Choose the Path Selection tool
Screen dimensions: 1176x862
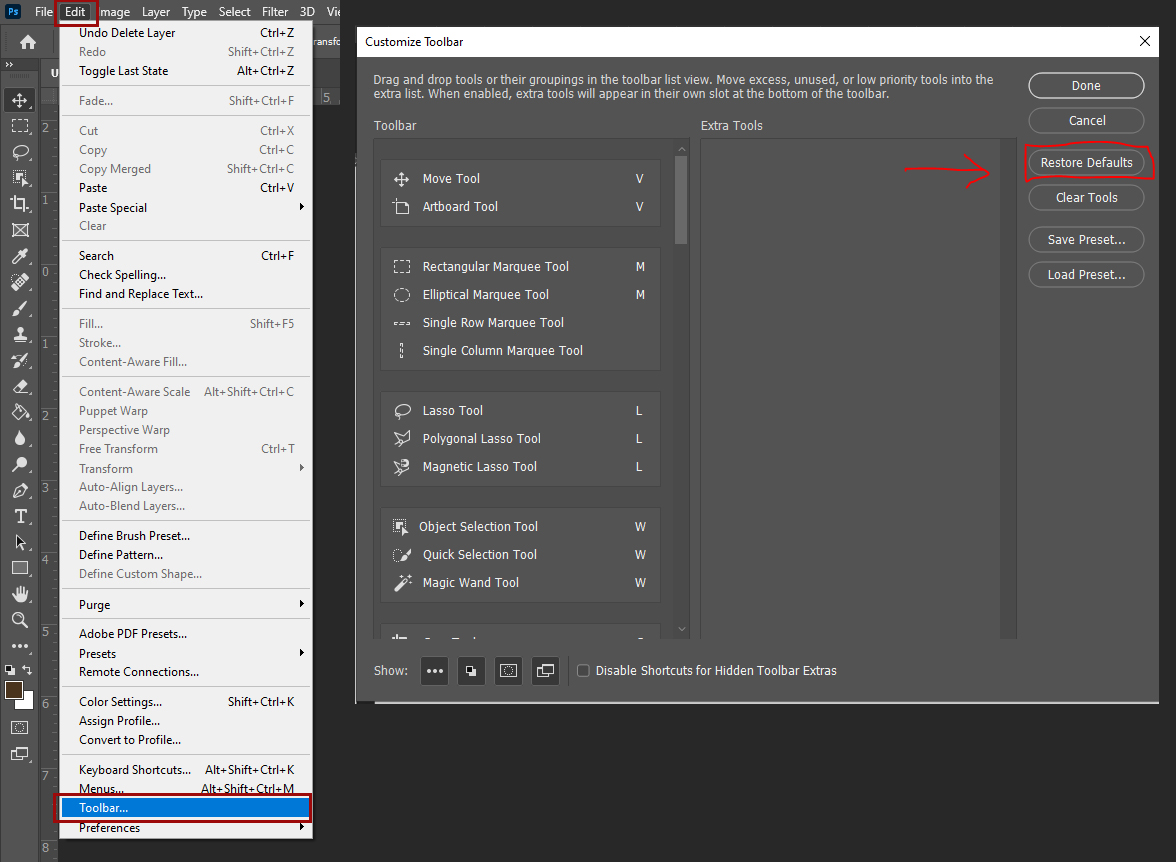[x=20, y=542]
